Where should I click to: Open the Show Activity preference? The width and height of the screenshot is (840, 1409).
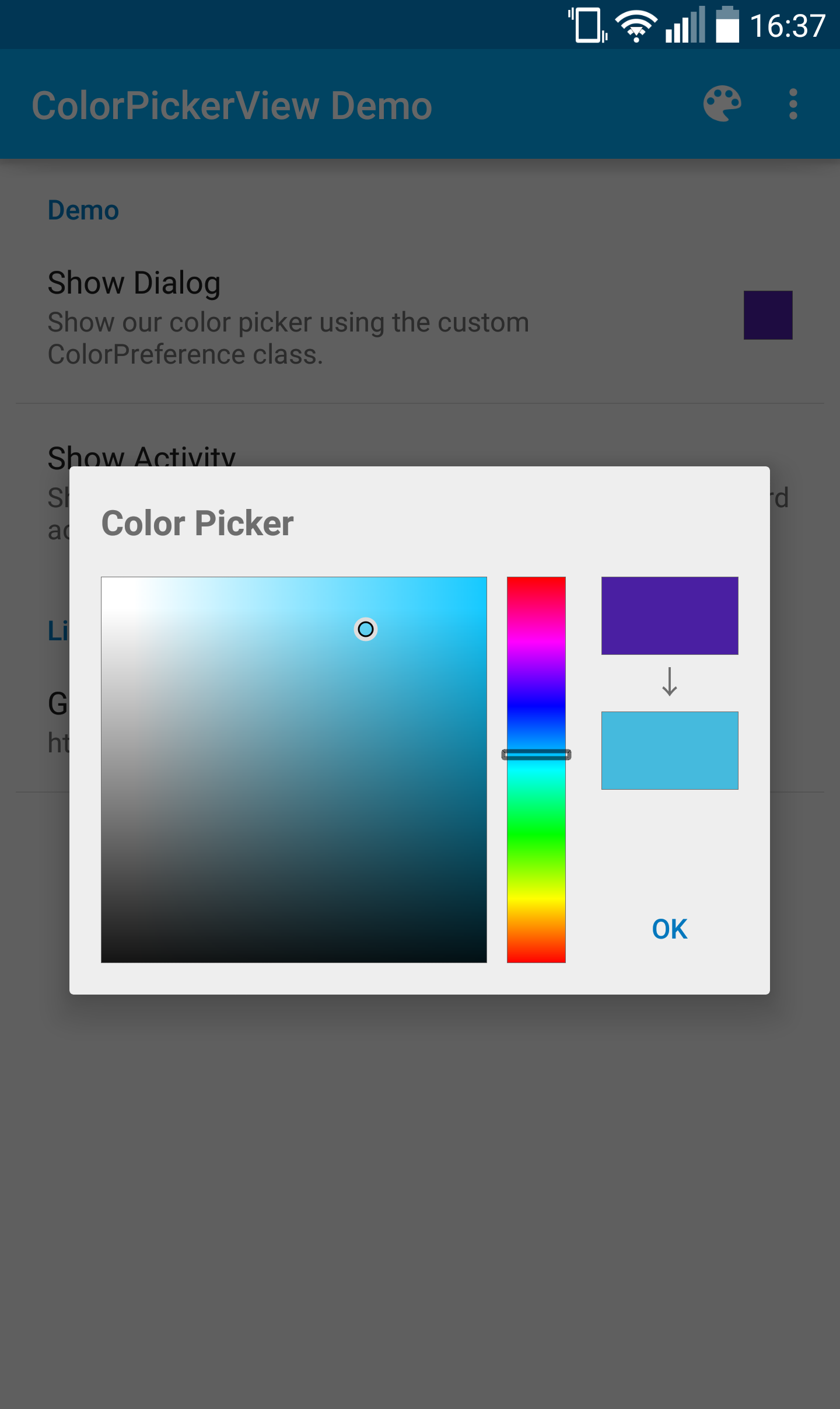coord(140,458)
